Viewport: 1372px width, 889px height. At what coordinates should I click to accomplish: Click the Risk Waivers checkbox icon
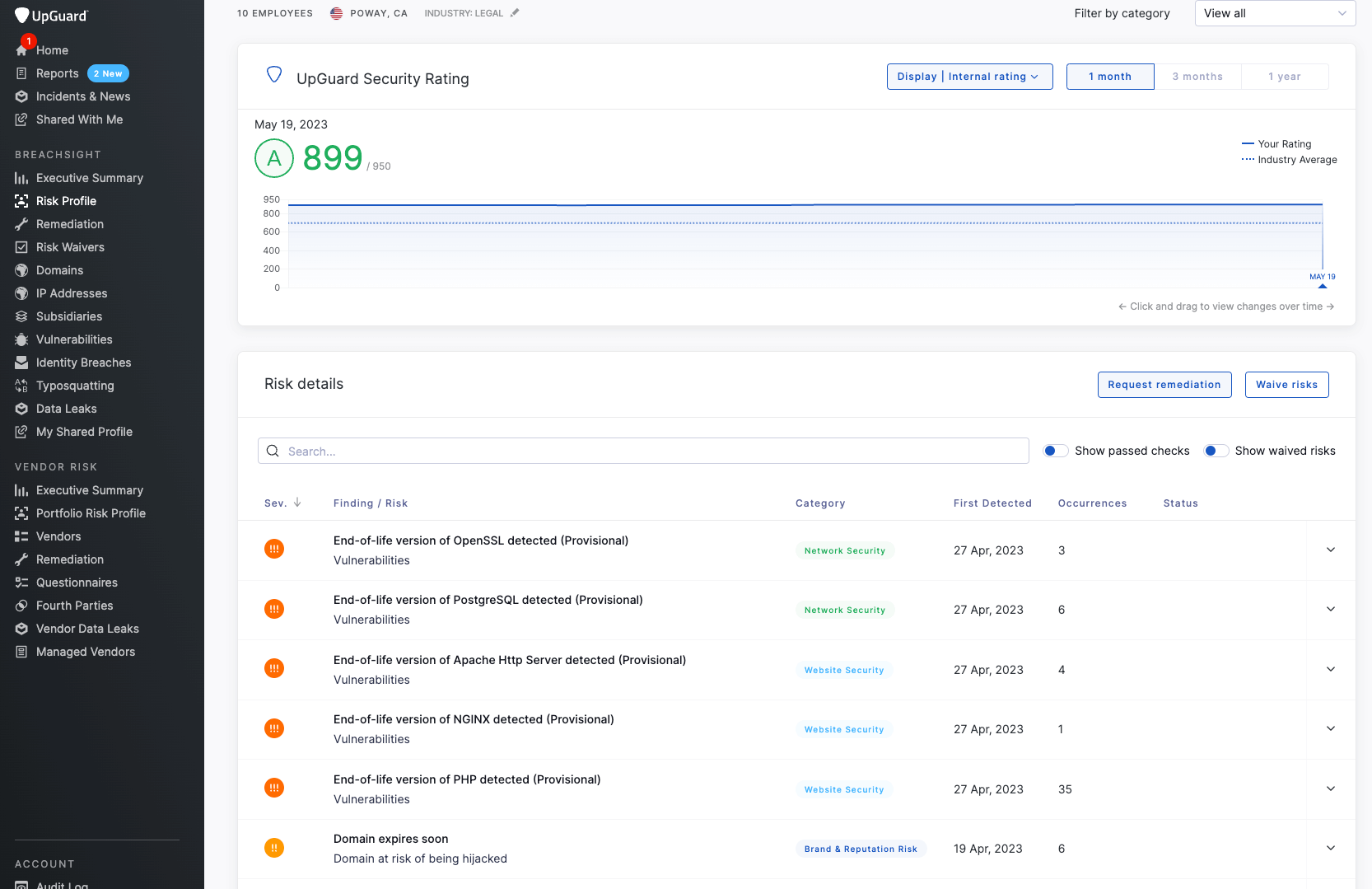[x=21, y=247]
